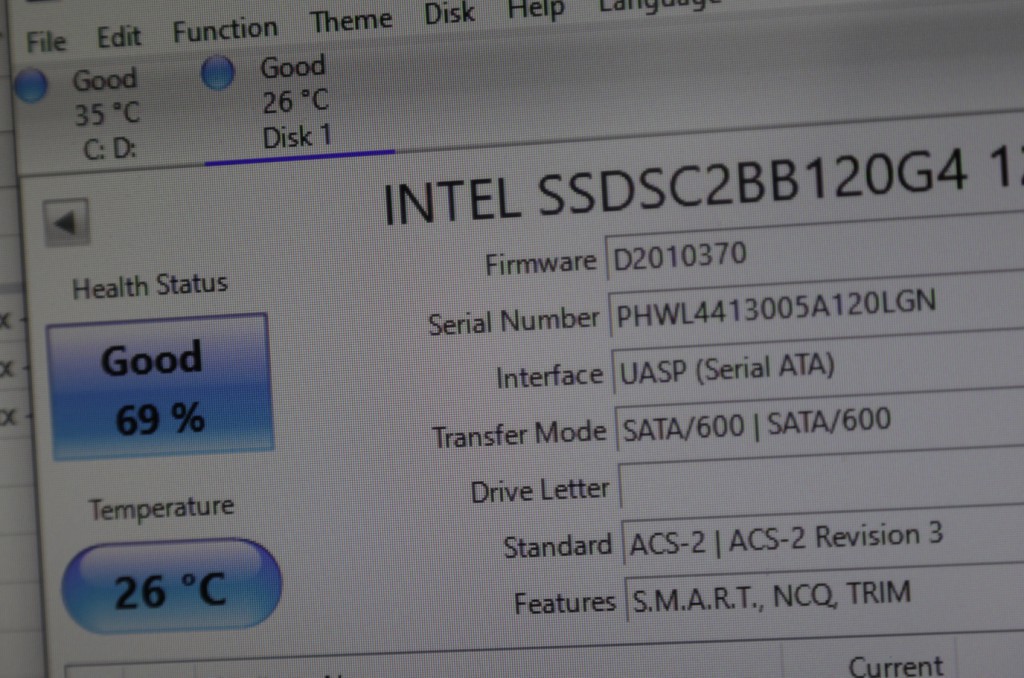Click the blue status dot for C: D: drive
The width and height of the screenshot is (1024, 678).
coord(31,86)
